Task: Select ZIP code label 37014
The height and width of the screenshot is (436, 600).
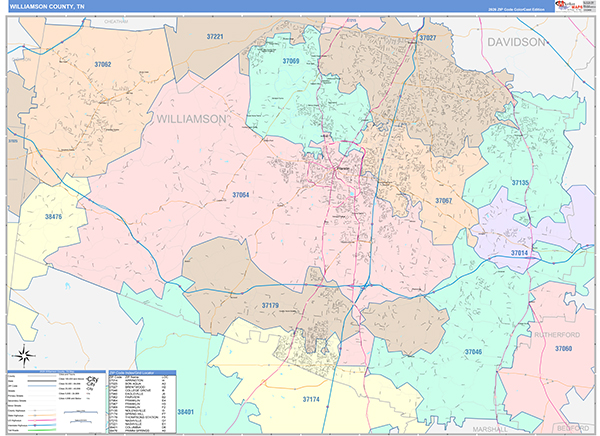Action: pyautogui.click(x=519, y=253)
